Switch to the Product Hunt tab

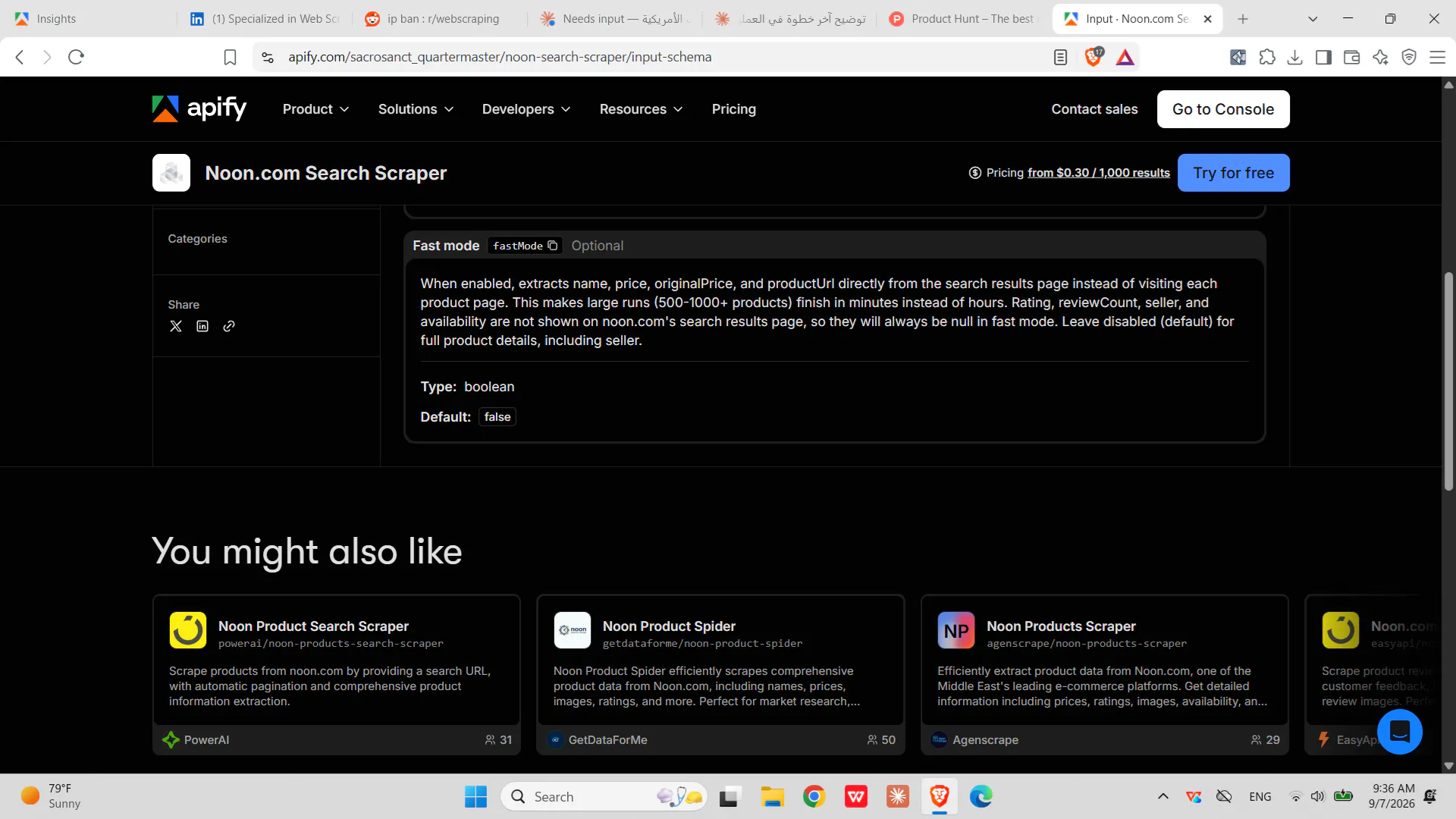point(965,19)
